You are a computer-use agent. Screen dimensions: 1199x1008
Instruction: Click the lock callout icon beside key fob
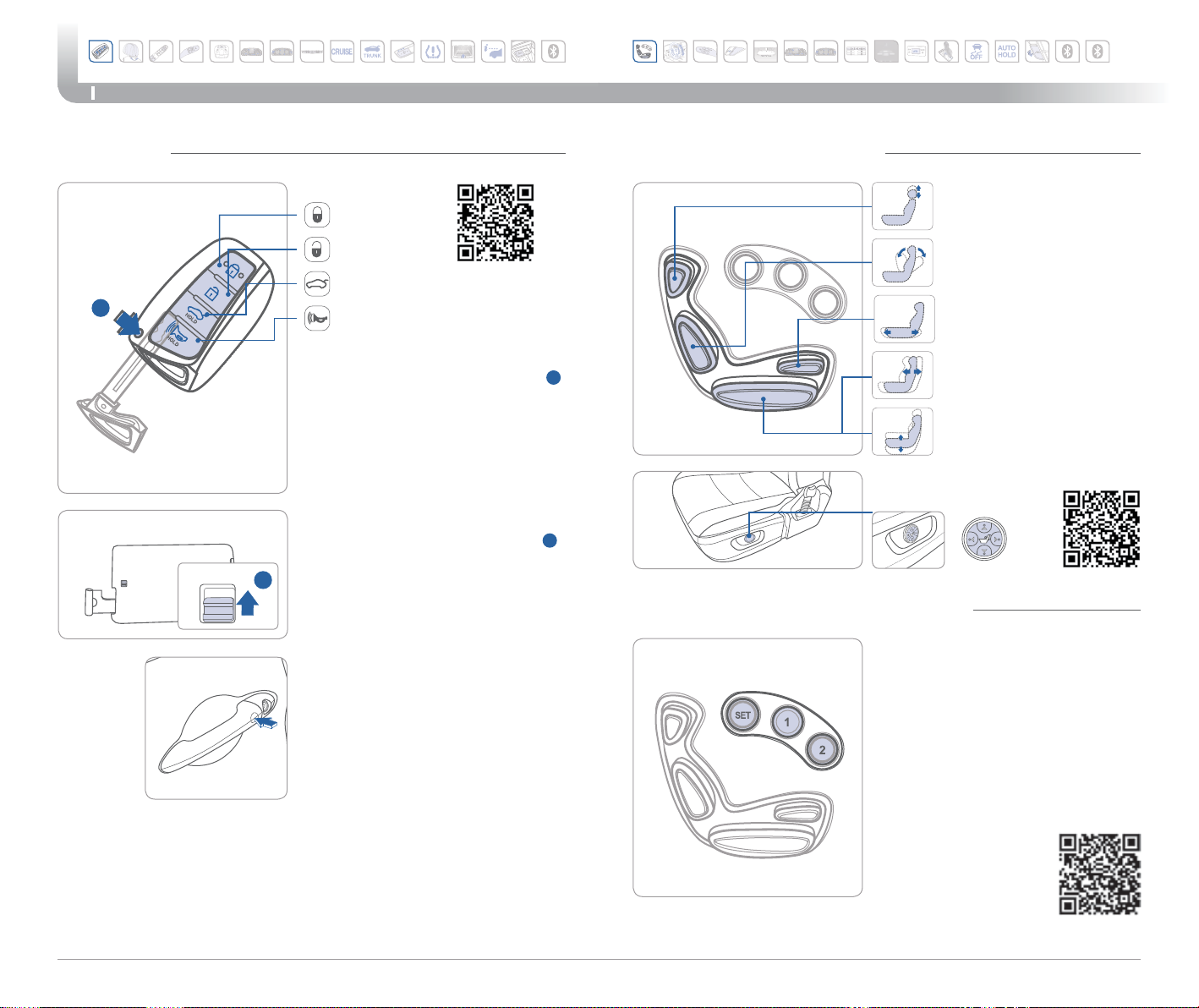coord(317,215)
